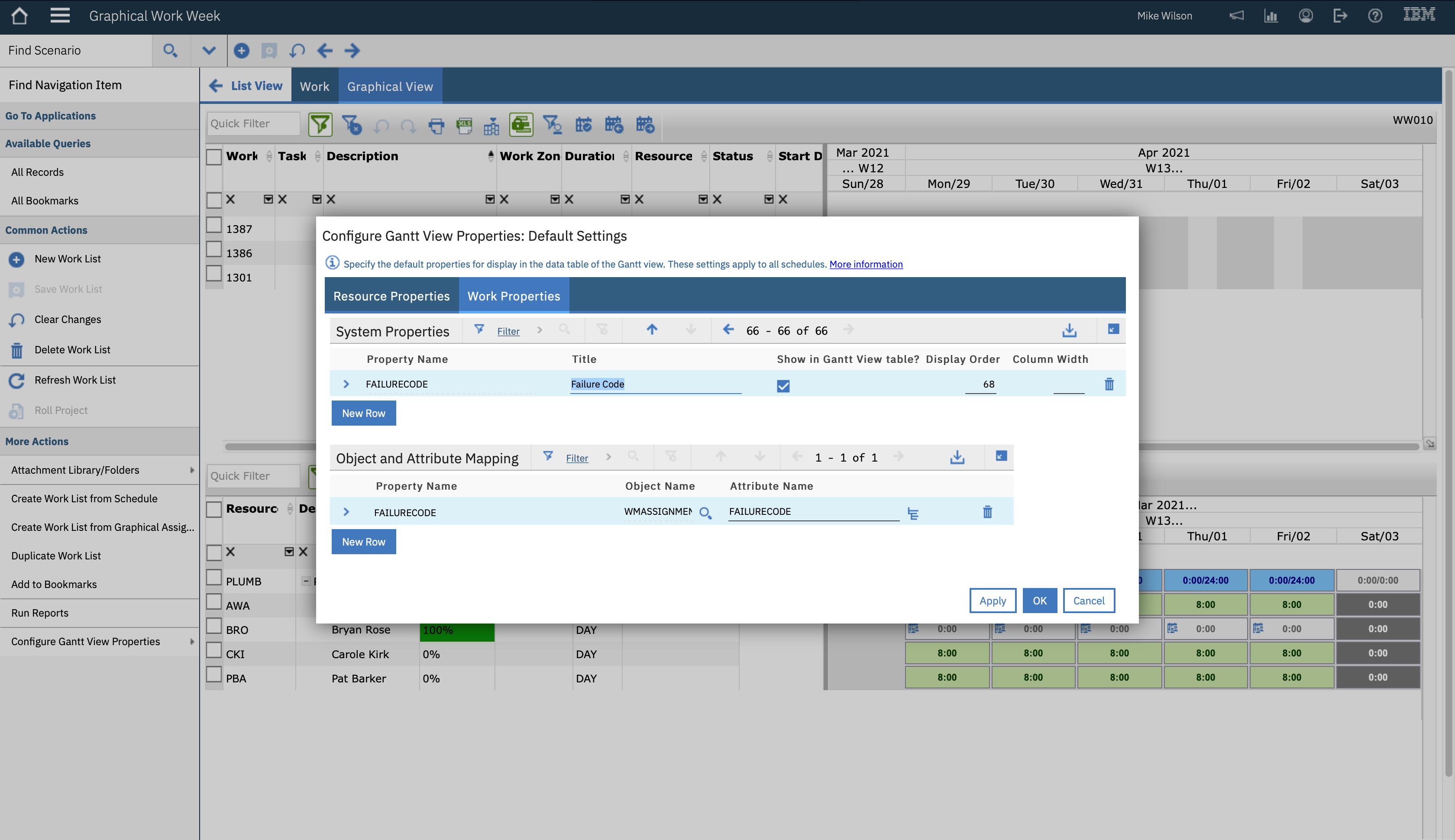The width and height of the screenshot is (1455, 840).
Task: Uncheck Show in Gantt View table checkbox
Action: click(783, 386)
